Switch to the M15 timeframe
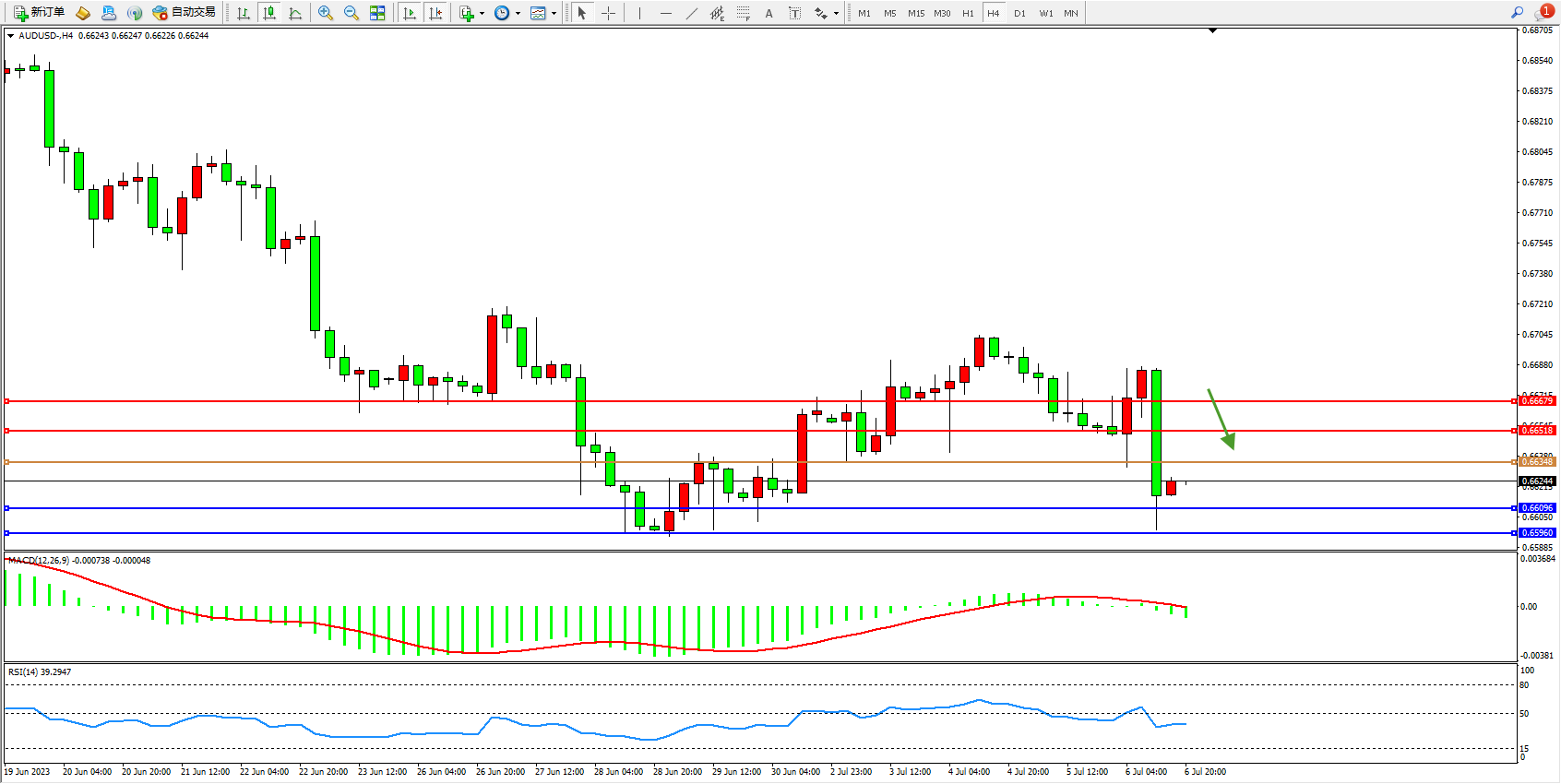Image resolution: width=1561 pixels, height=784 pixels. [915, 13]
